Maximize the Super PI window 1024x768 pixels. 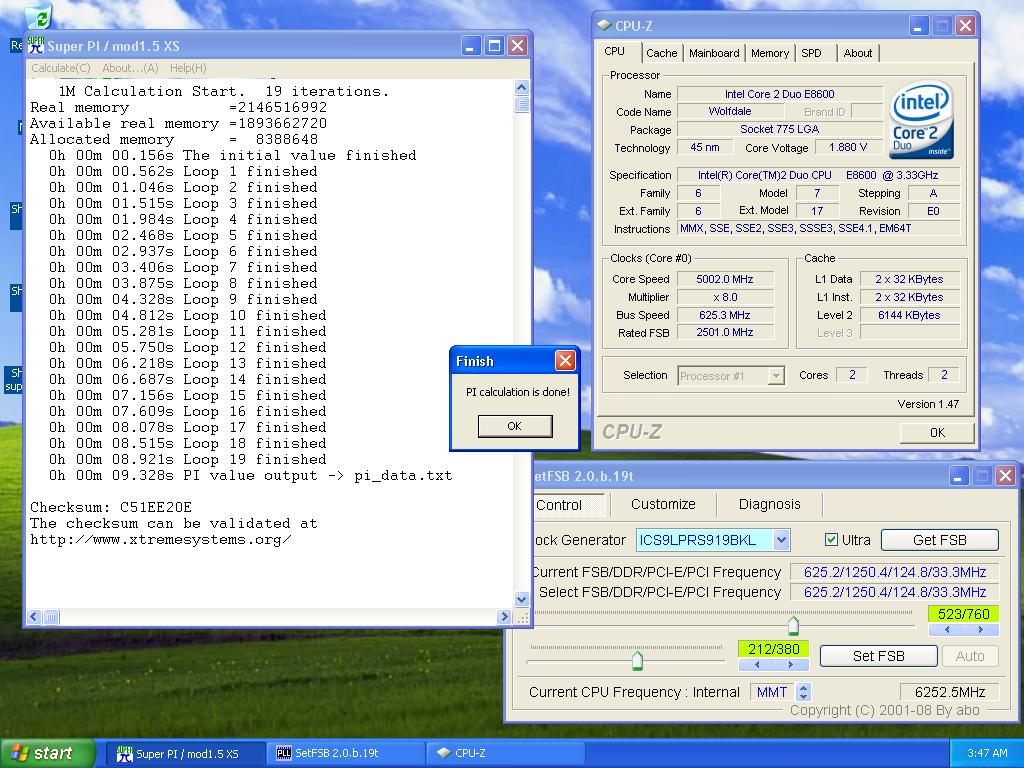(x=494, y=46)
